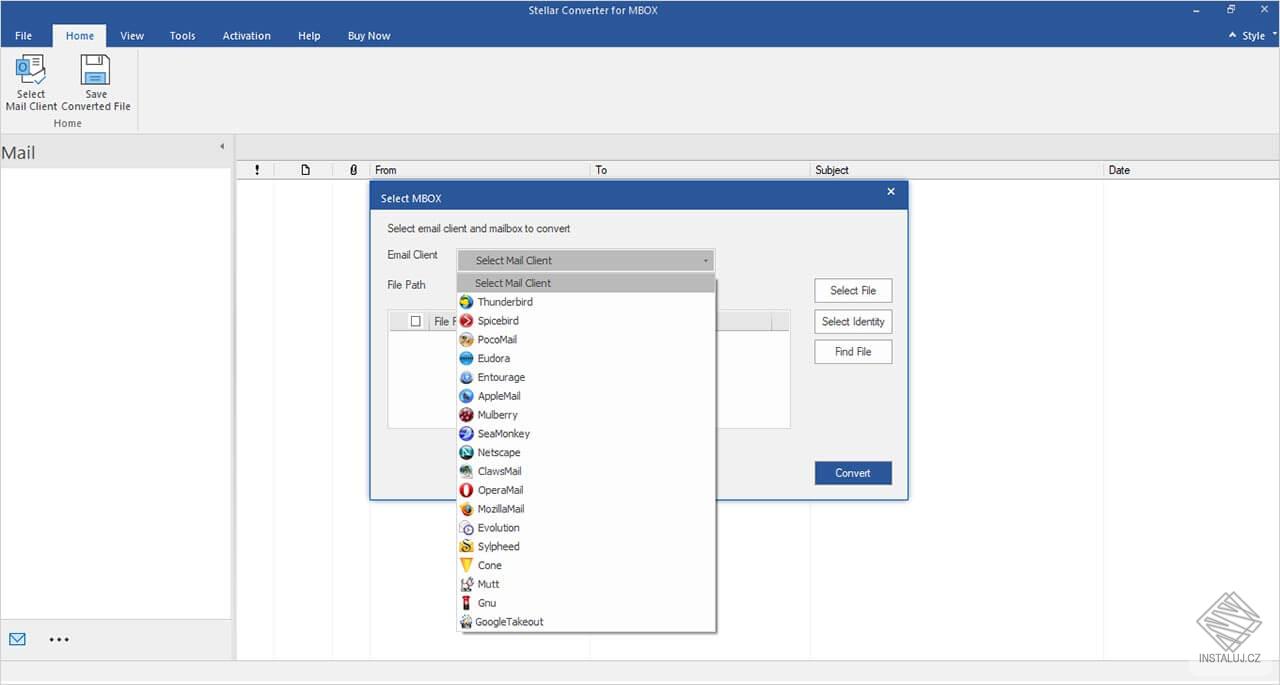Click the importance exclamation column header

click(257, 170)
